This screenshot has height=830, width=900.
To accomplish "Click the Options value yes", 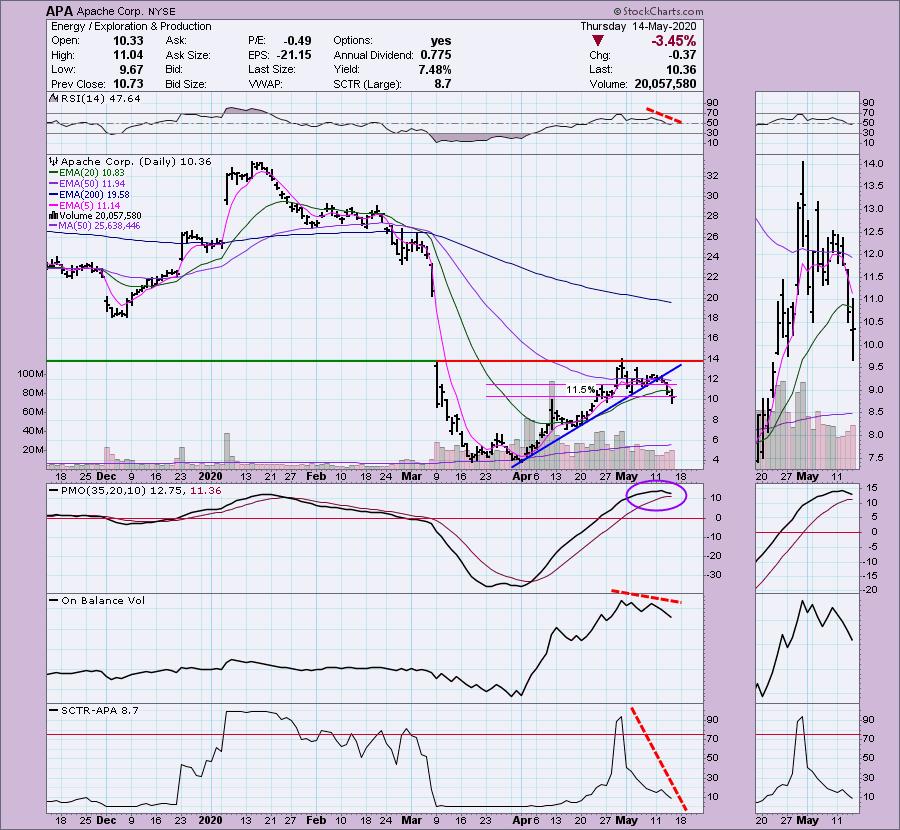I will (441, 41).
